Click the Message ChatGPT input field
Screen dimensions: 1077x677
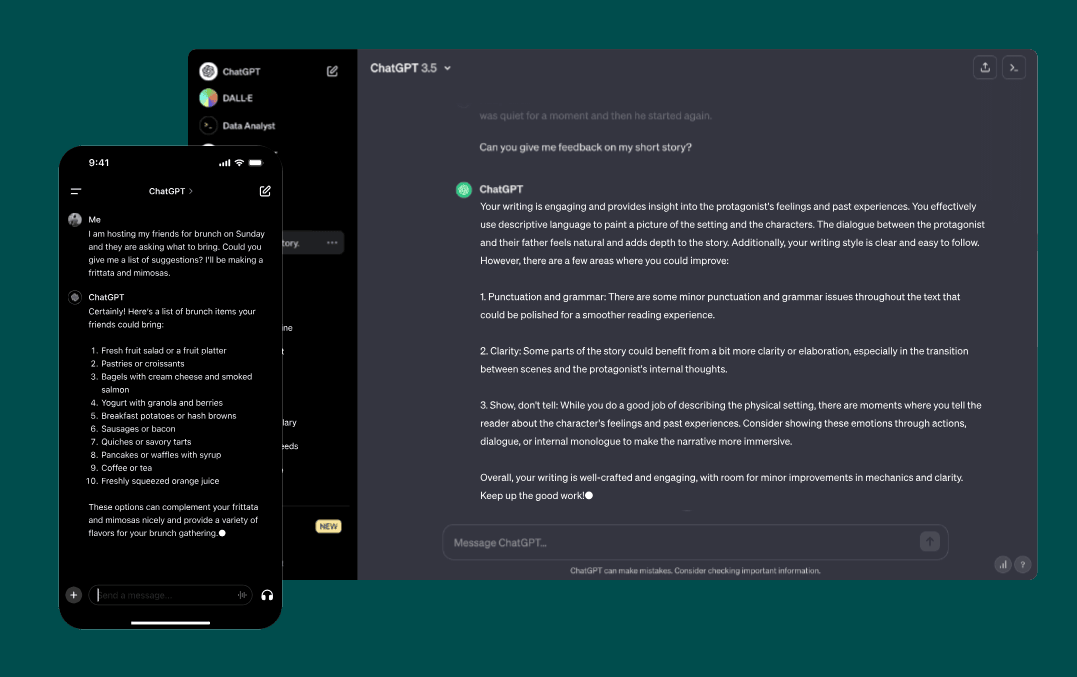[680, 542]
